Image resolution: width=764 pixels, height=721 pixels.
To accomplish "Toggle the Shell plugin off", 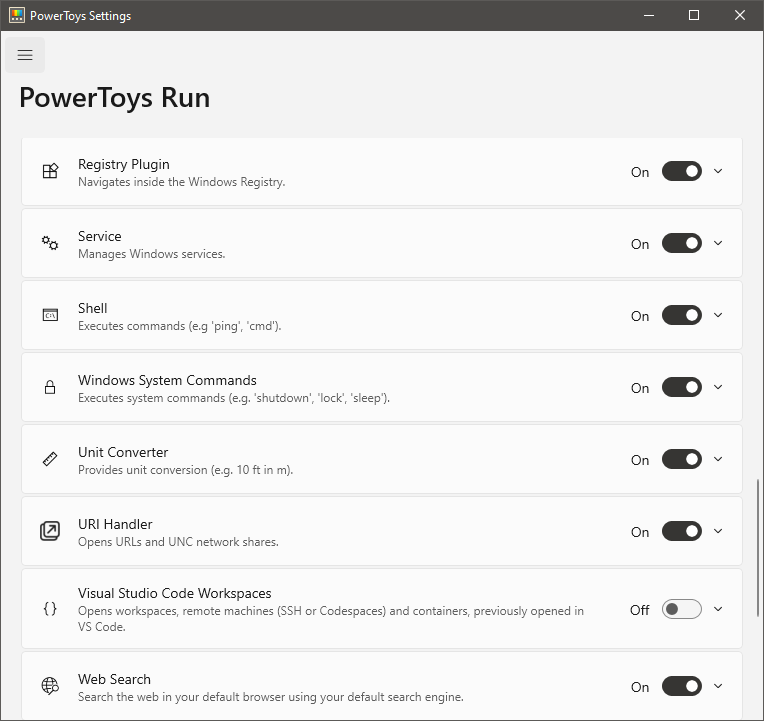I will tap(682, 315).
